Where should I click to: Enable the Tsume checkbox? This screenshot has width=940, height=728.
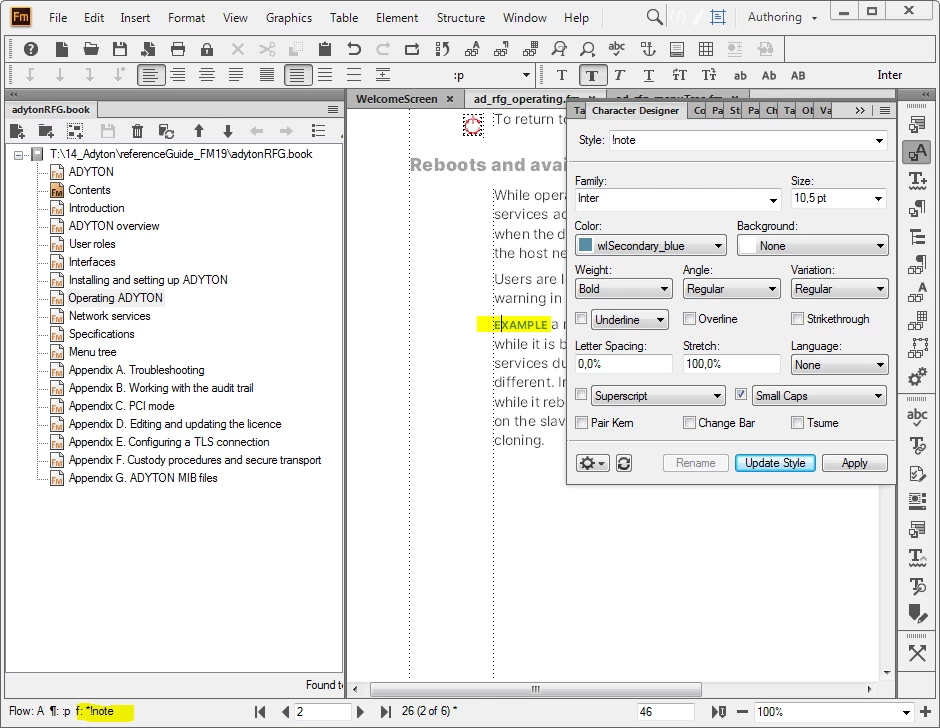[x=797, y=423]
